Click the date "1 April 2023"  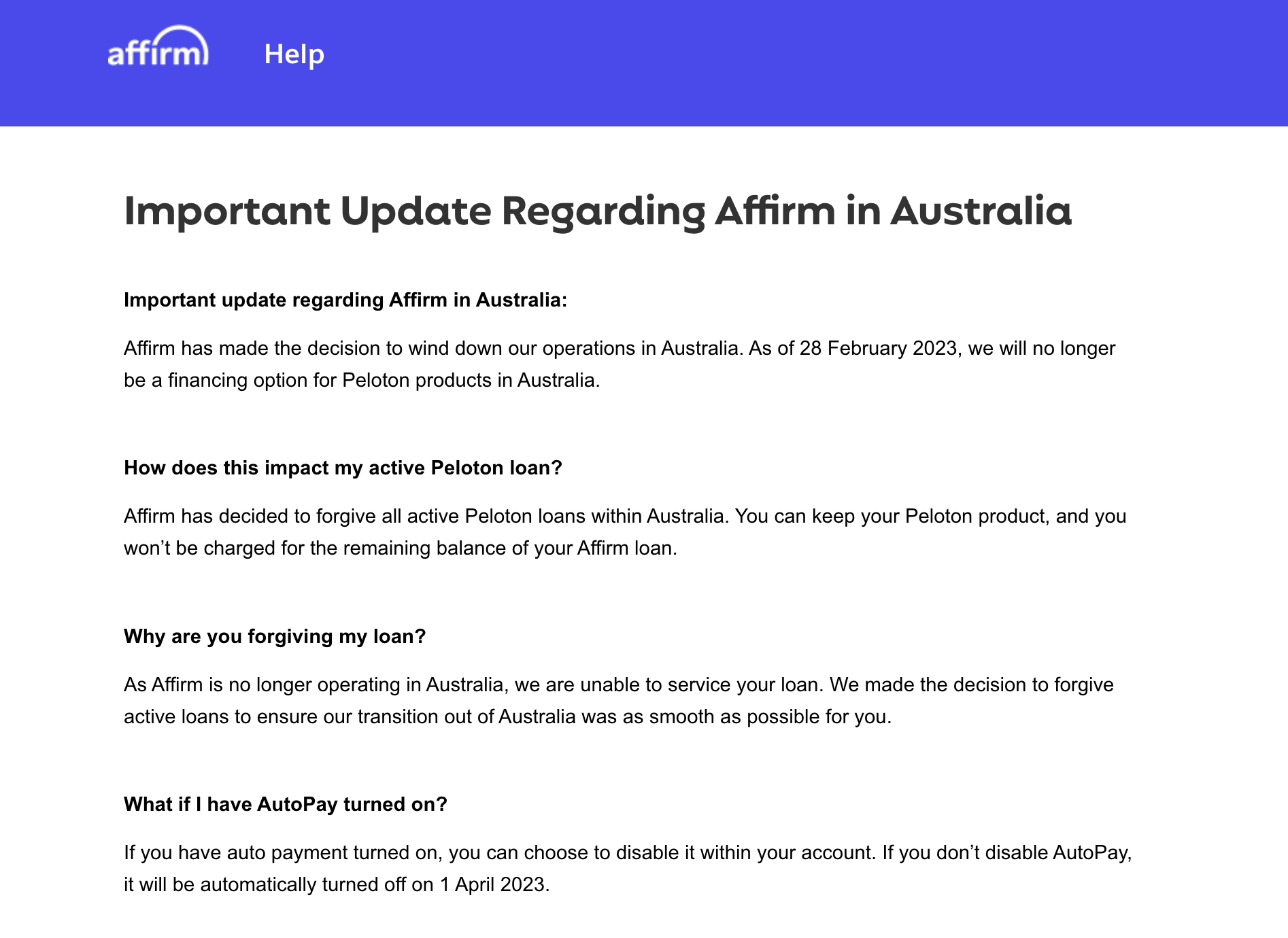click(x=493, y=884)
